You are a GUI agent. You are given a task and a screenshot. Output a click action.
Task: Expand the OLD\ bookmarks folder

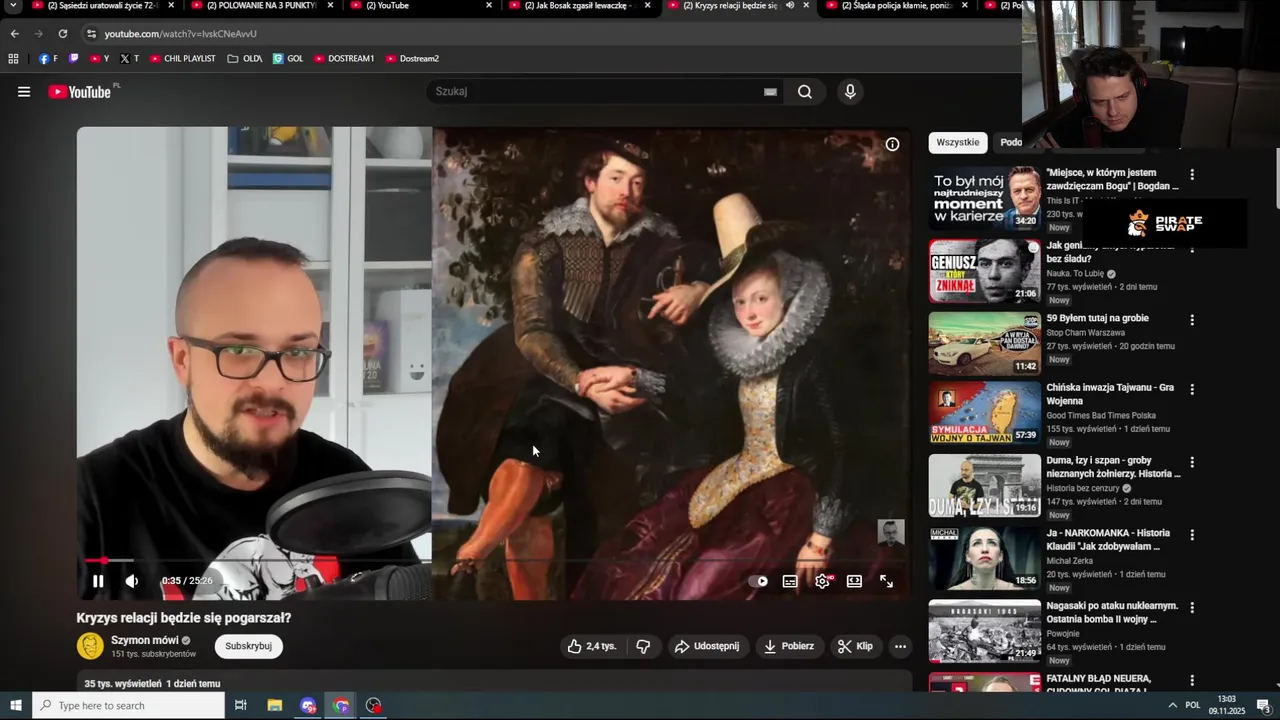pyautogui.click(x=245, y=59)
